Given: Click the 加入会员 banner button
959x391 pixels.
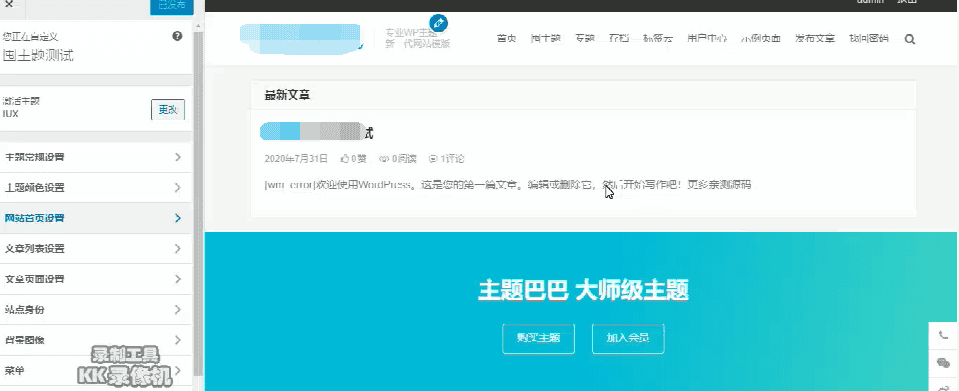Looking at the screenshot, I should [628, 338].
